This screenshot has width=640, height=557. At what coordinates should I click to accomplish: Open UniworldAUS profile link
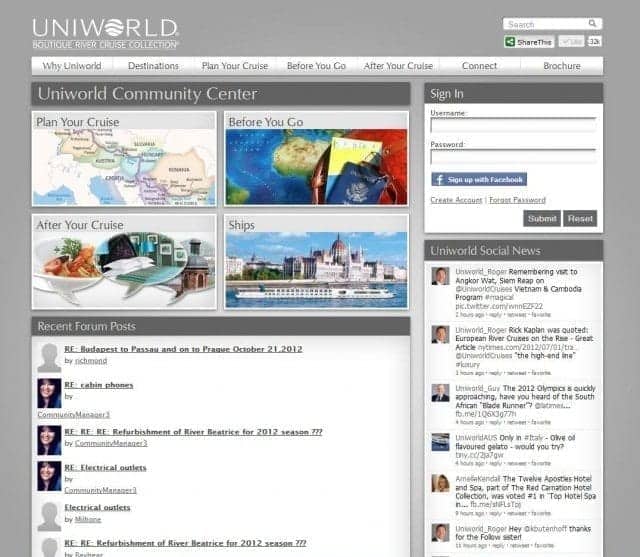(476, 438)
